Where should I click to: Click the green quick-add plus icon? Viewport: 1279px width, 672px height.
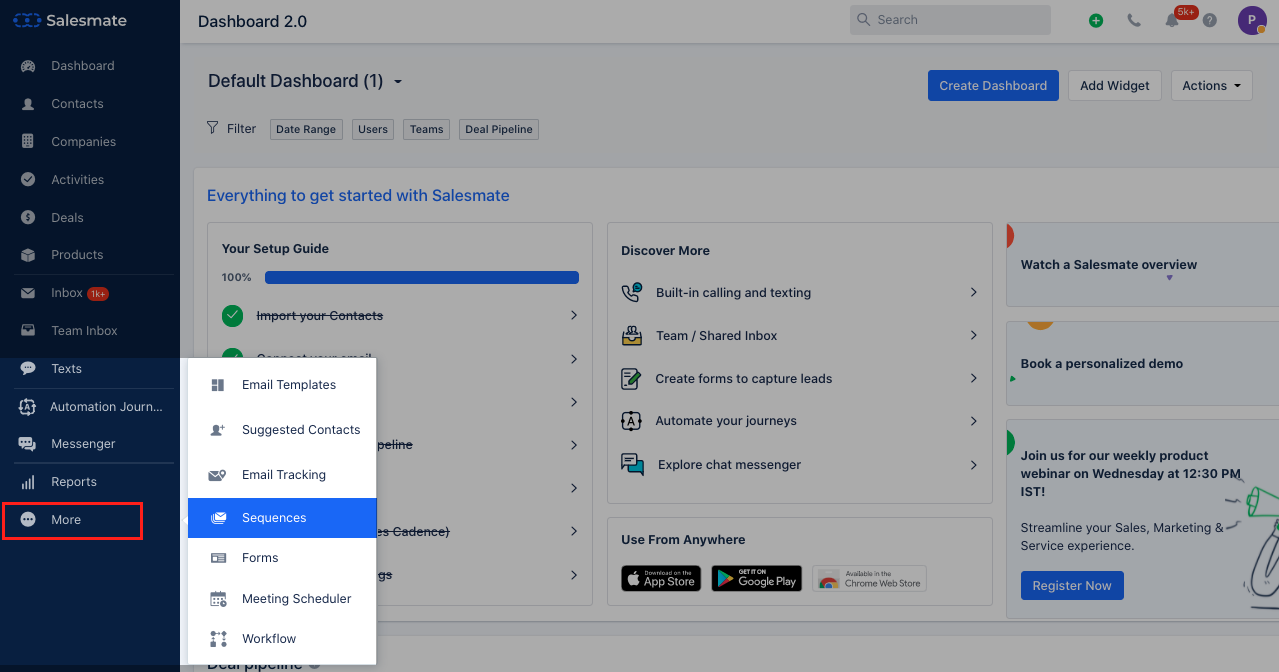pyautogui.click(x=1096, y=20)
